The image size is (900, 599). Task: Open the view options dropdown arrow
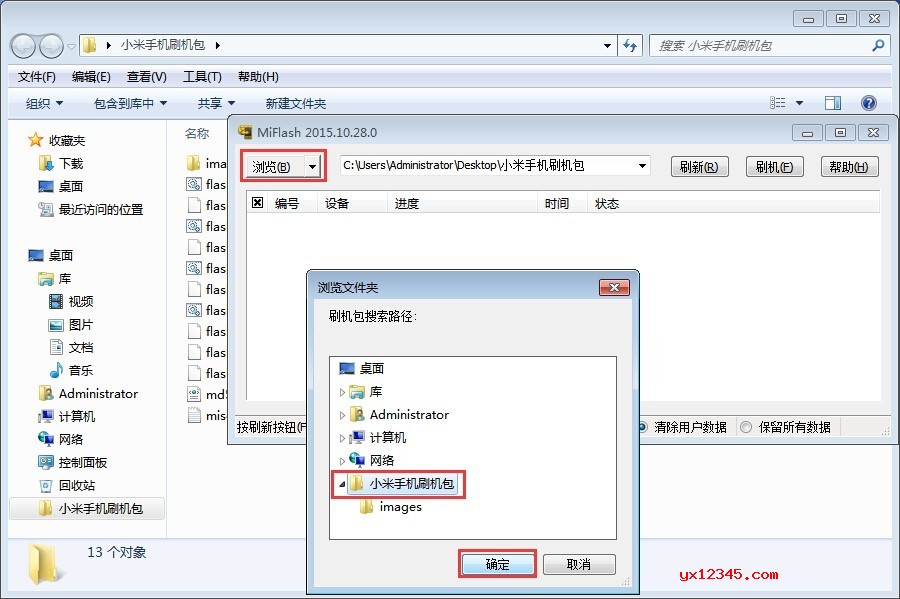point(800,103)
